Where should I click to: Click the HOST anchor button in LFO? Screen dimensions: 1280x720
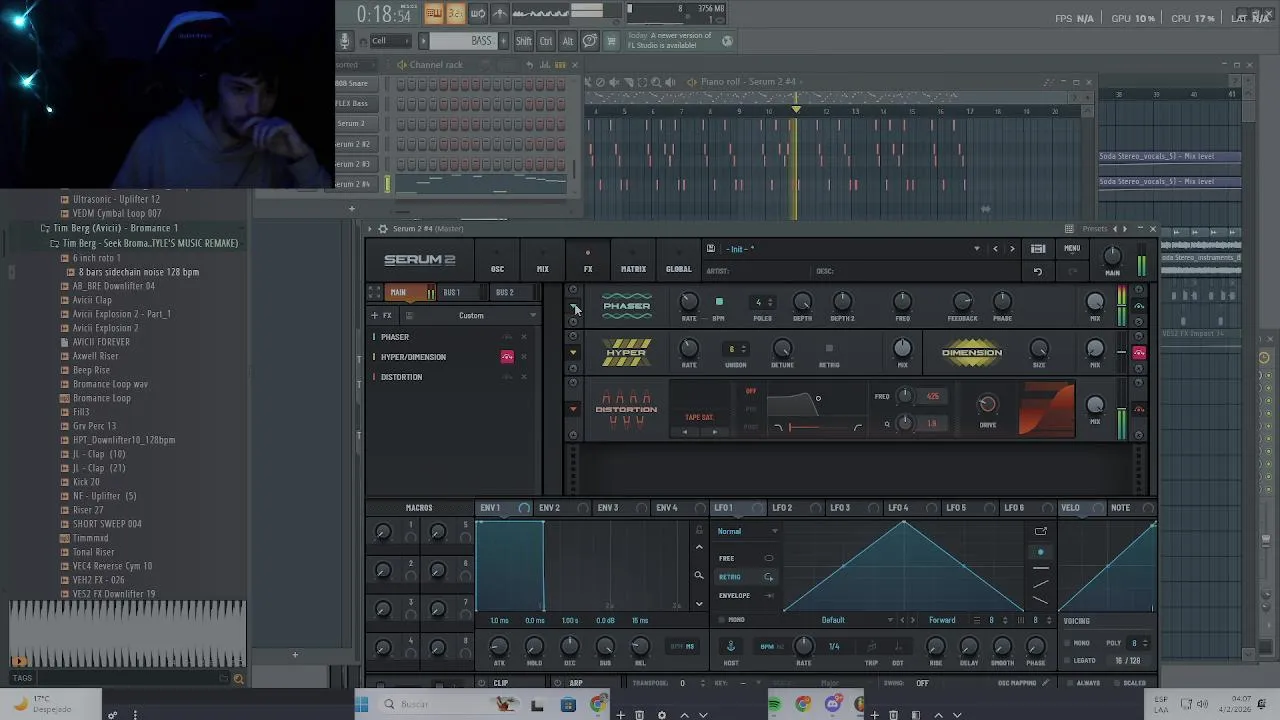[731, 646]
